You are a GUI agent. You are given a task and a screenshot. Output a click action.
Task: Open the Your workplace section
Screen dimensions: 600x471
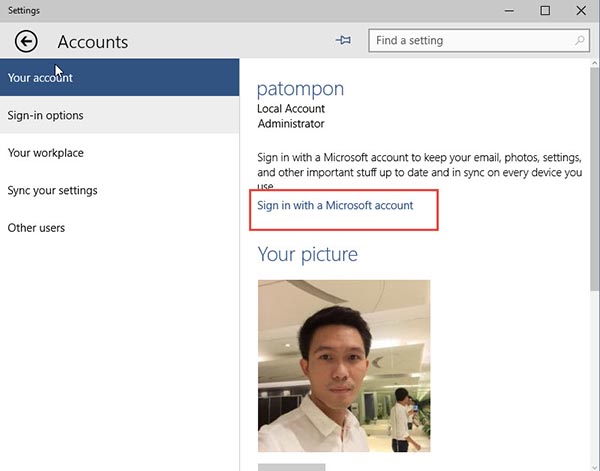tap(119, 152)
